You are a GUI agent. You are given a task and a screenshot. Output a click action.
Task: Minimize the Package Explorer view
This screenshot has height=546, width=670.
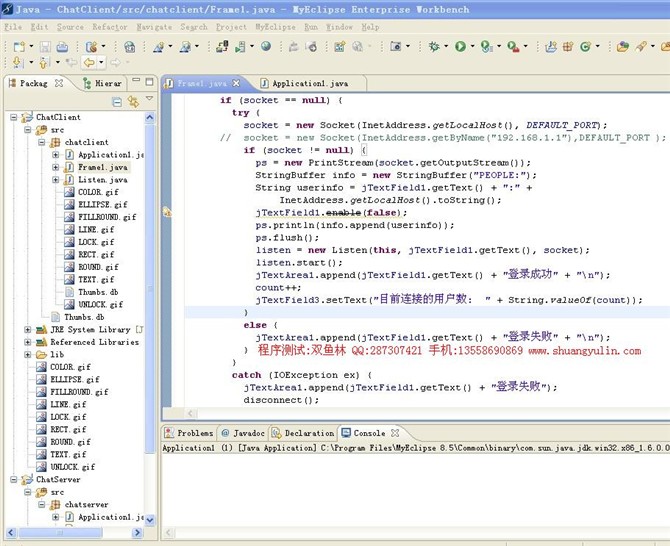pos(136,80)
